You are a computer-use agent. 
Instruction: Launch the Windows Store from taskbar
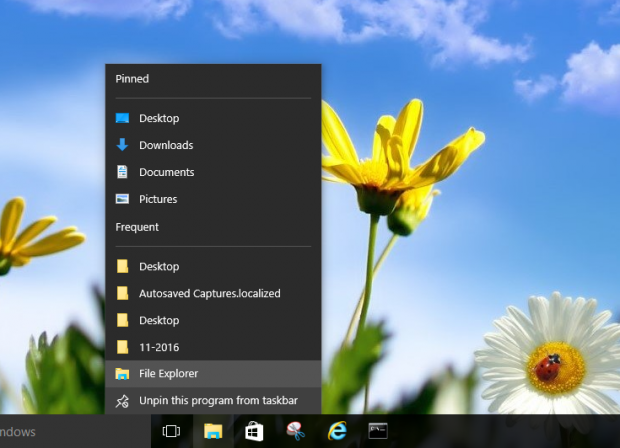(x=254, y=431)
